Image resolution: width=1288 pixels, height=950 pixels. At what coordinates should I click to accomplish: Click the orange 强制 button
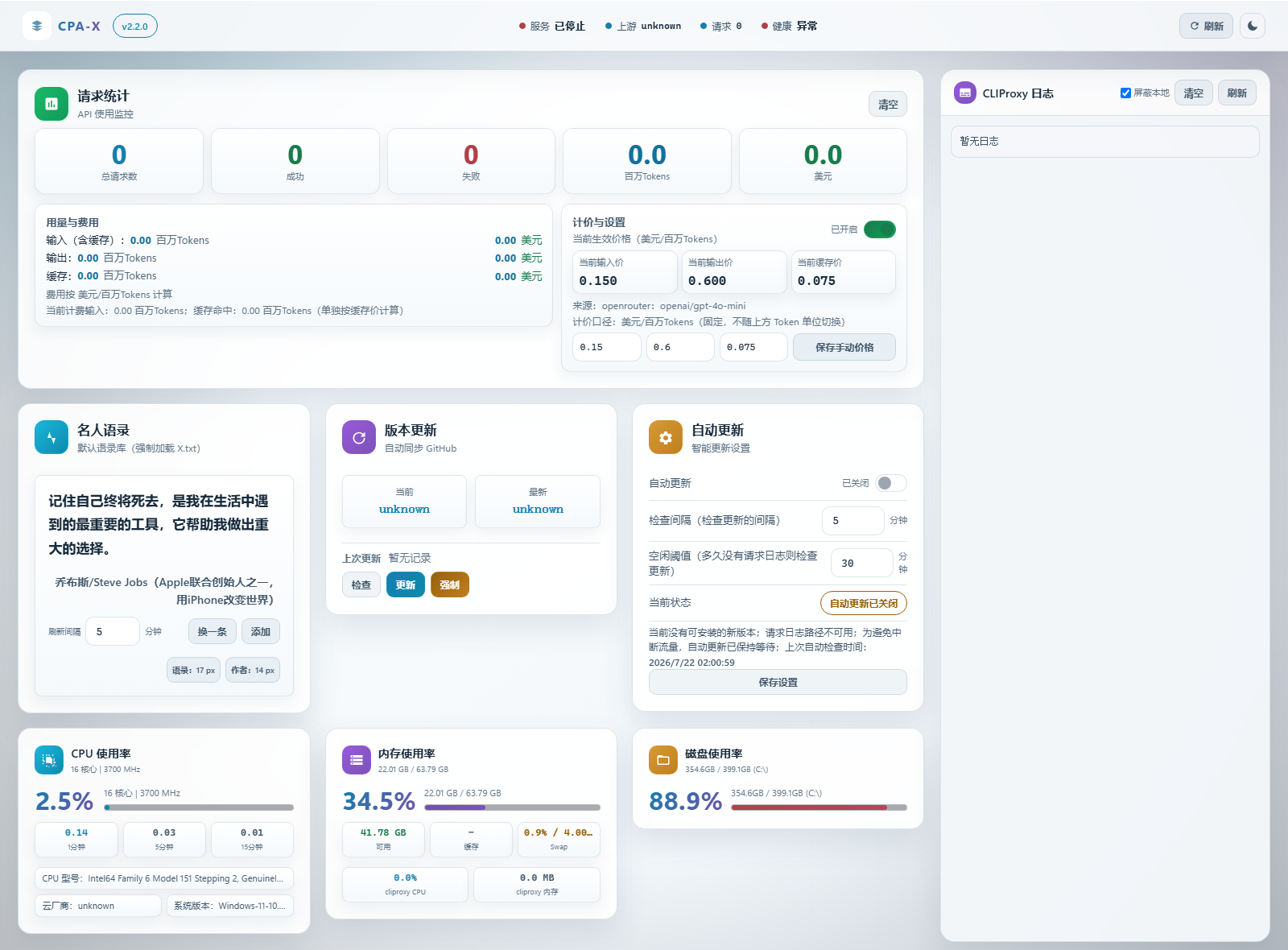450,584
